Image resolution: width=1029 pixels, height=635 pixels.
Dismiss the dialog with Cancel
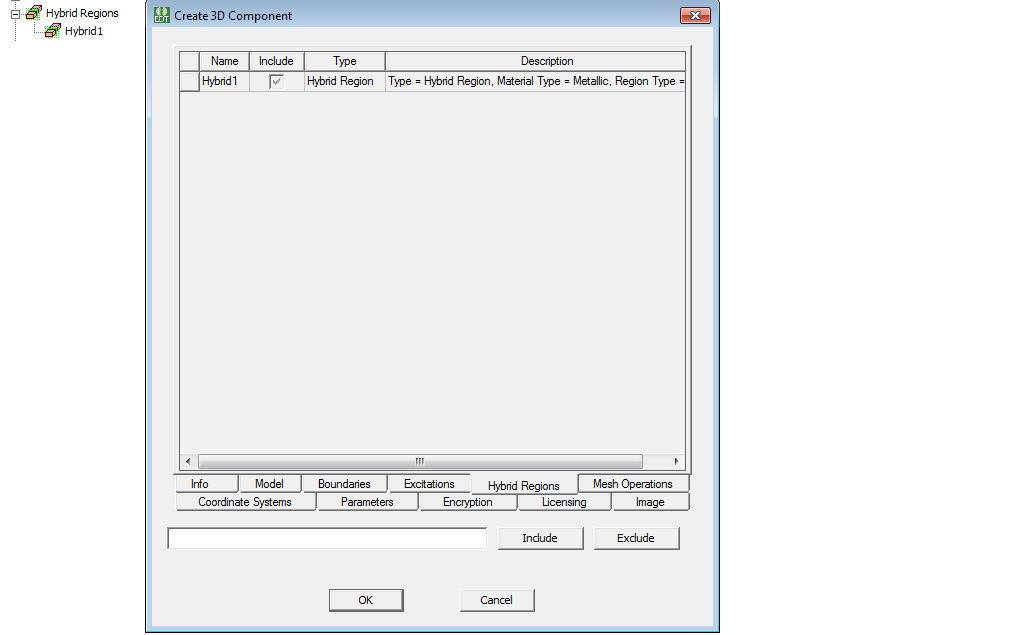(496, 600)
